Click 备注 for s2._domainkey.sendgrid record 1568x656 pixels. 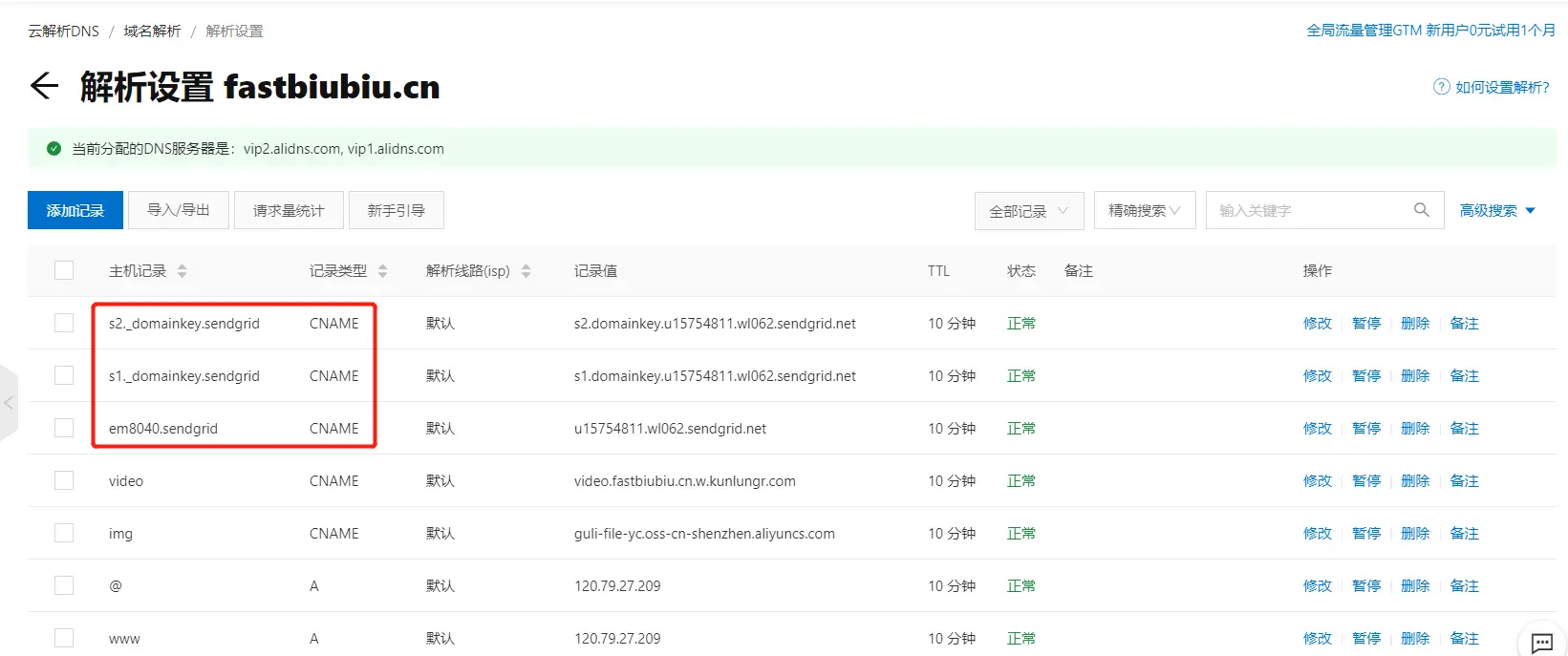click(x=1464, y=324)
